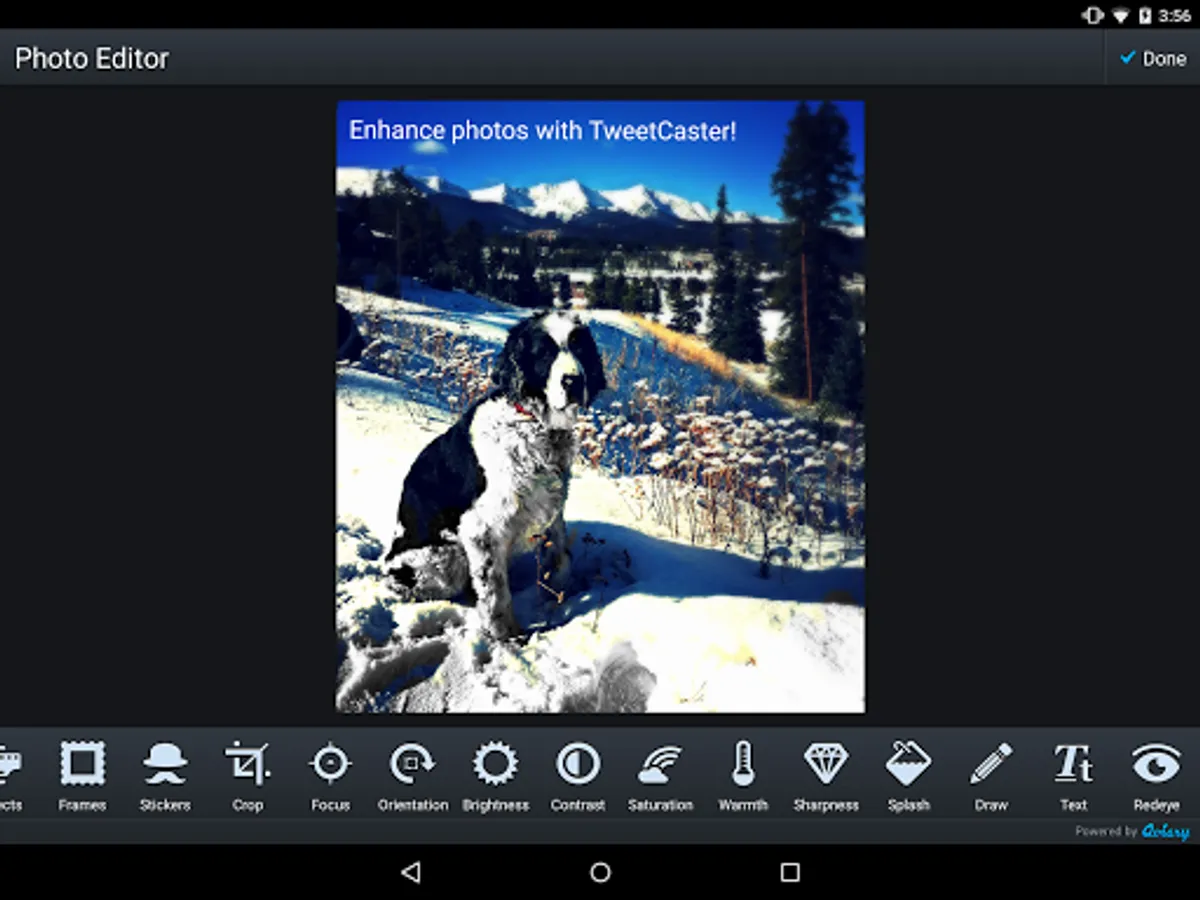
Task: Open the Text tool
Action: tap(1074, 776)
